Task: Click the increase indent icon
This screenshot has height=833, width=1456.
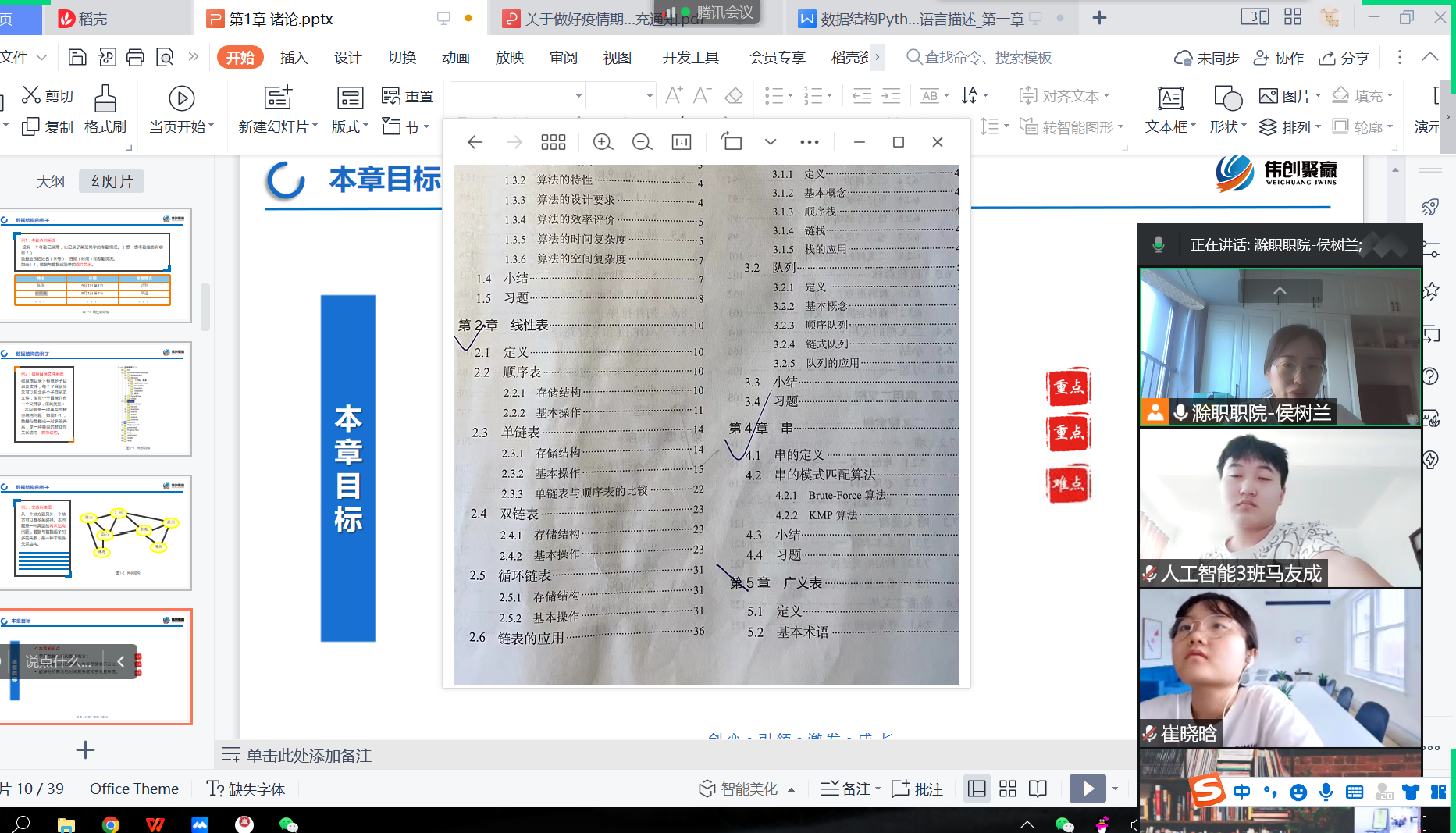Action: click(891, 96)
